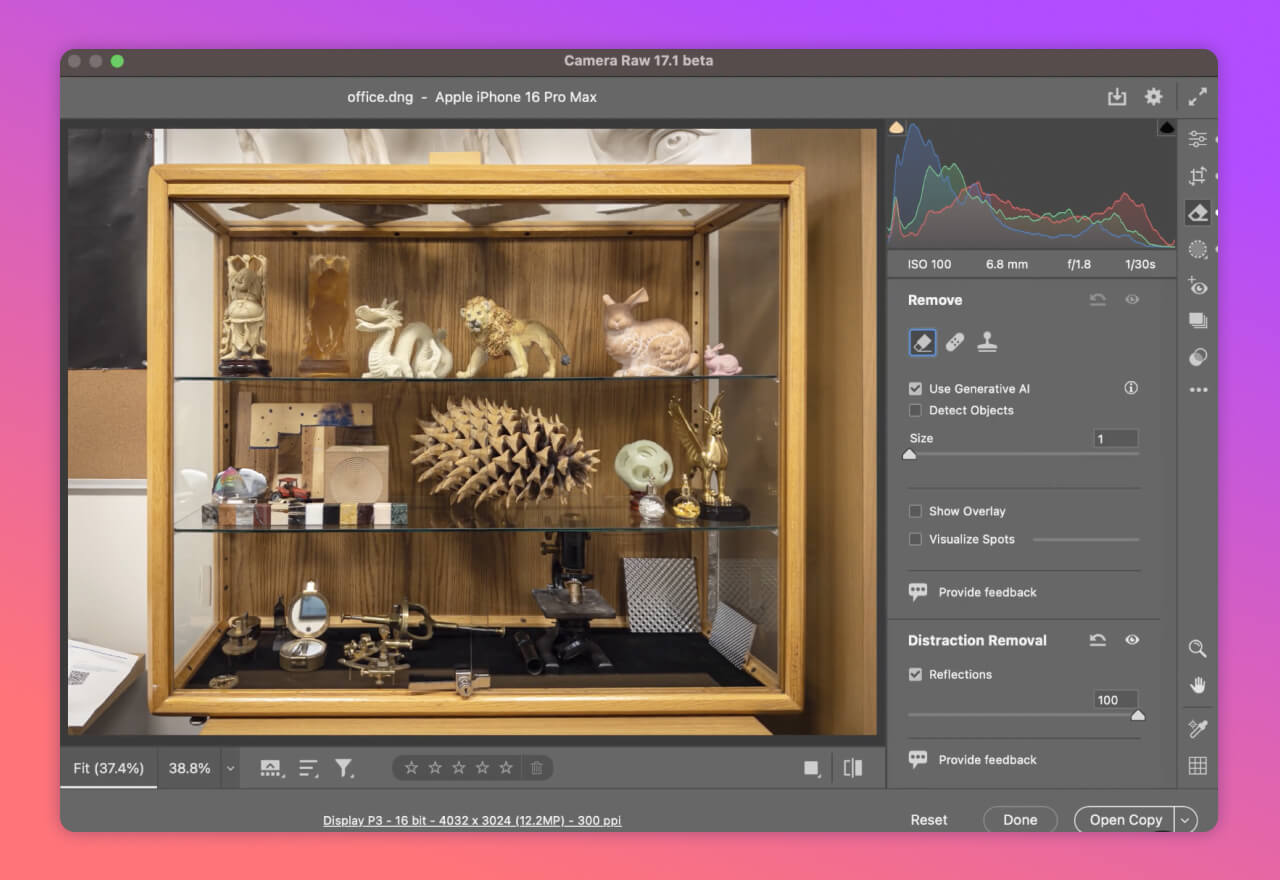Toggle the grid overlay icon
The width and height of the screenshot is (1280, 880).
click(x=1197, y=765)
